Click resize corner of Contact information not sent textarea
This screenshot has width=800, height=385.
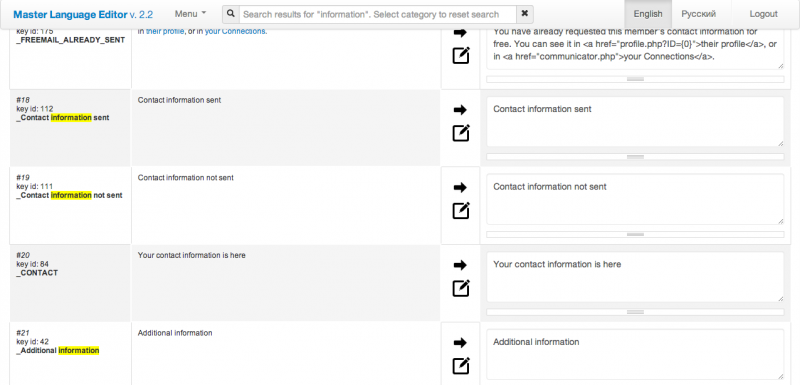[781, 221]
